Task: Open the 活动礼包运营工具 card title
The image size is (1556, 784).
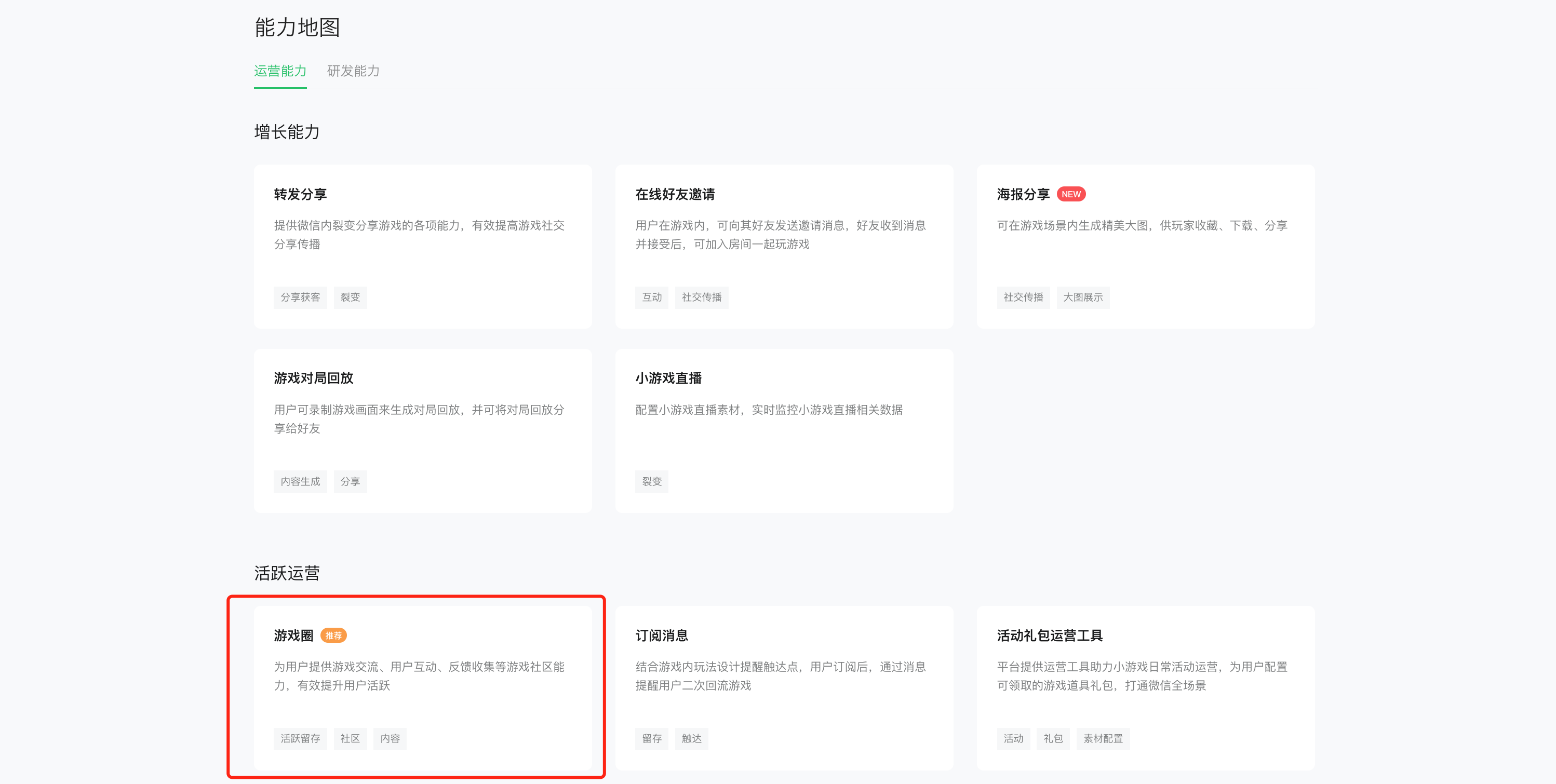Action: point(1050,636)
